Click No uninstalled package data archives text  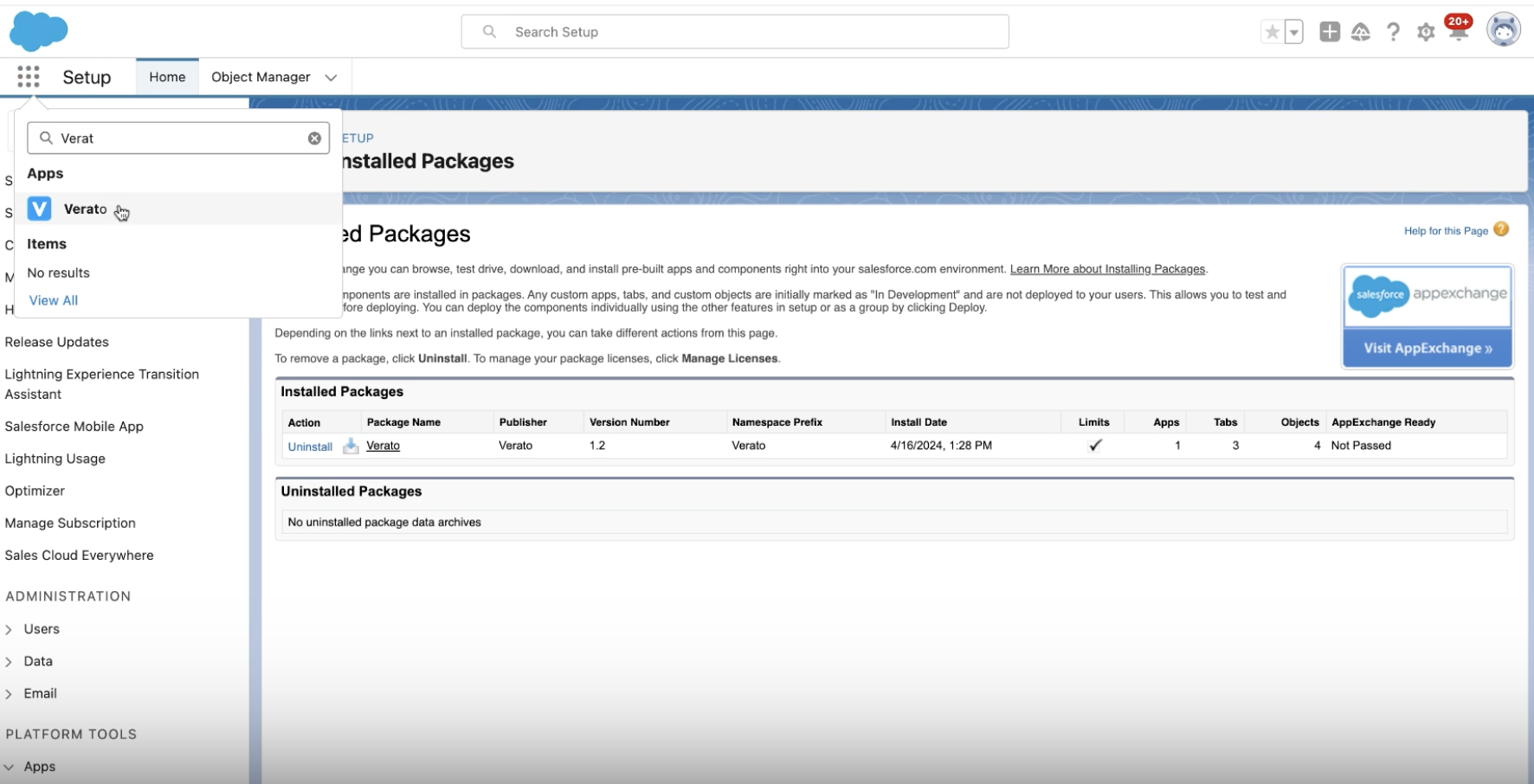point(384,523)
